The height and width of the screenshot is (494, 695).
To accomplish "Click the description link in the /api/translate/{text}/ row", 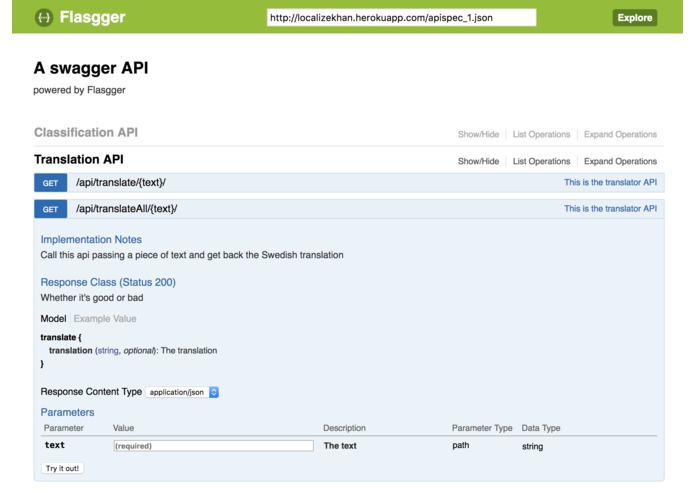I will click(x=610, y=182).
